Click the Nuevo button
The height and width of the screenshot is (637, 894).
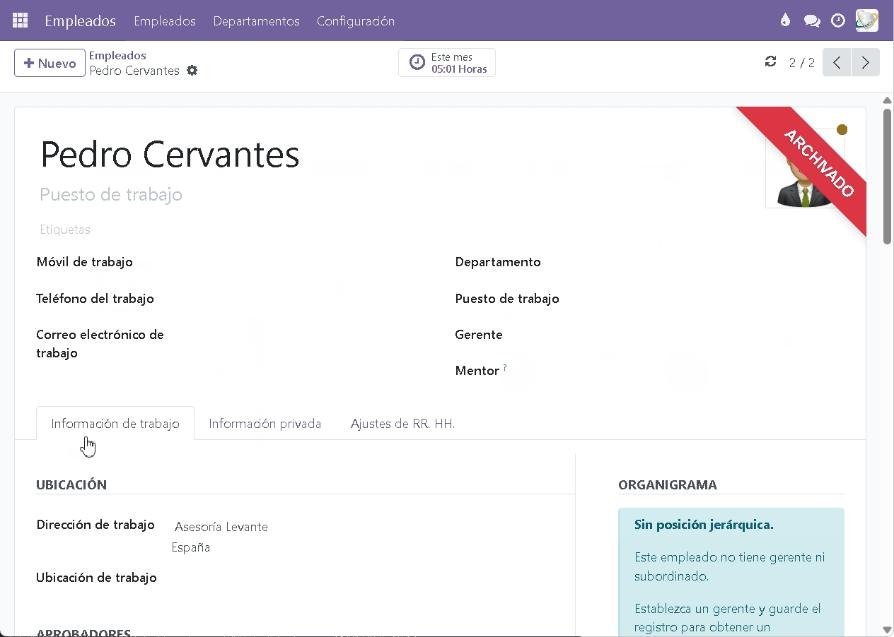click(49, 63)
